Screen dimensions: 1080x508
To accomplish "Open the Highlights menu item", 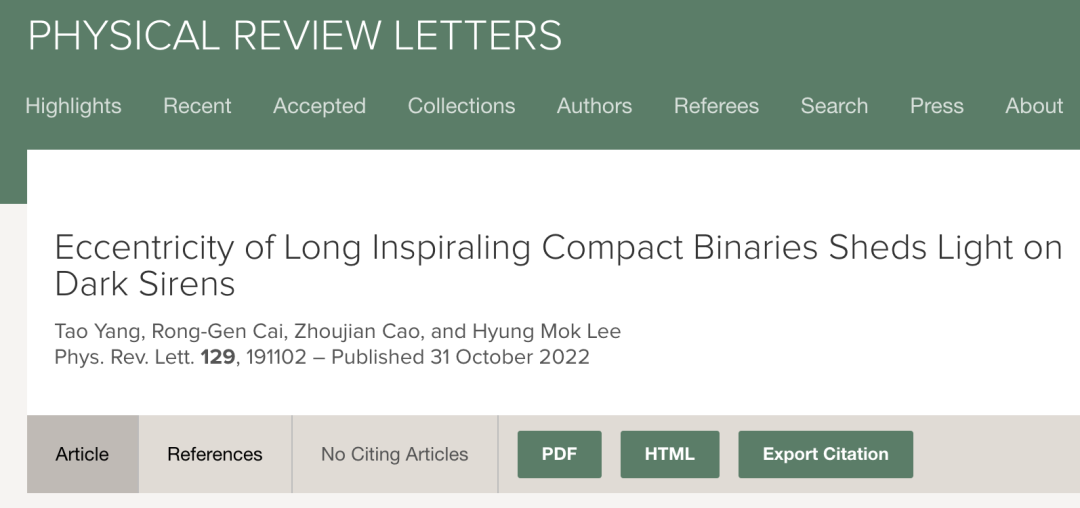I will point(73,106).
